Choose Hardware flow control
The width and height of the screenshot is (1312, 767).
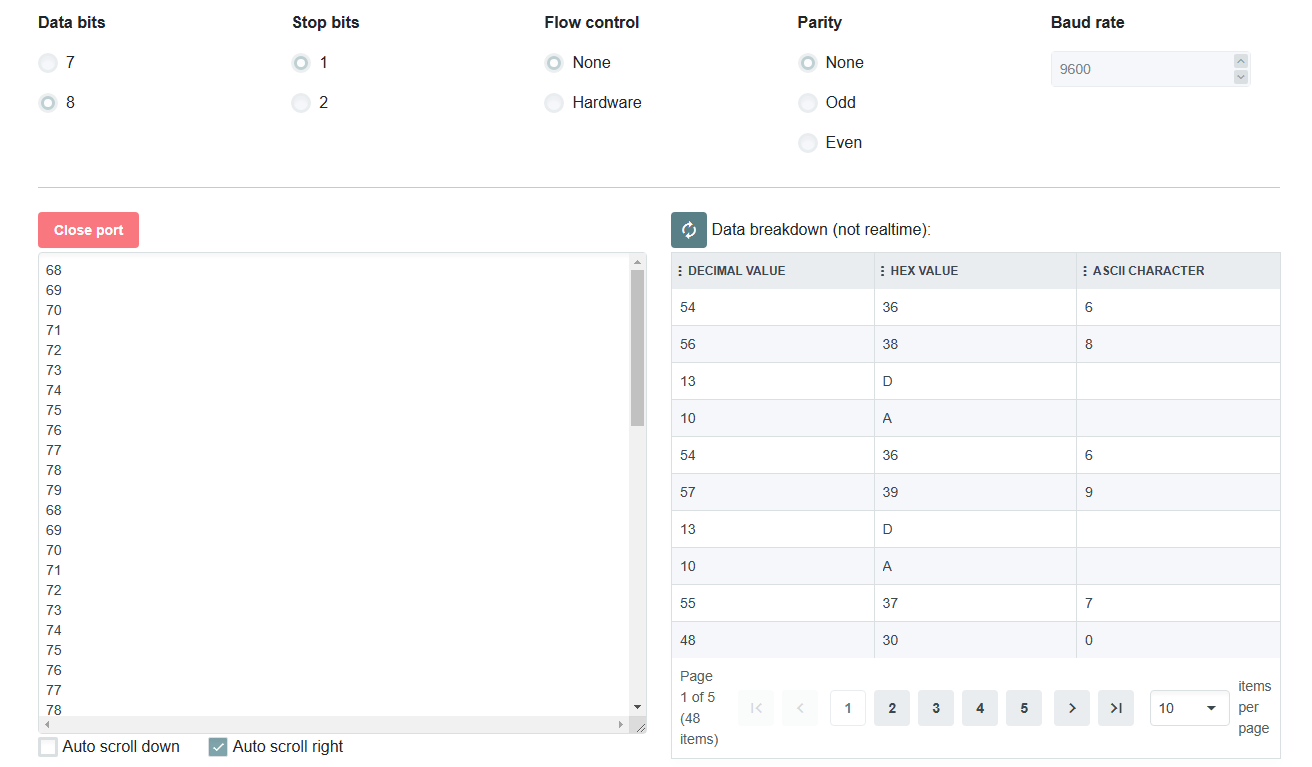554,103
